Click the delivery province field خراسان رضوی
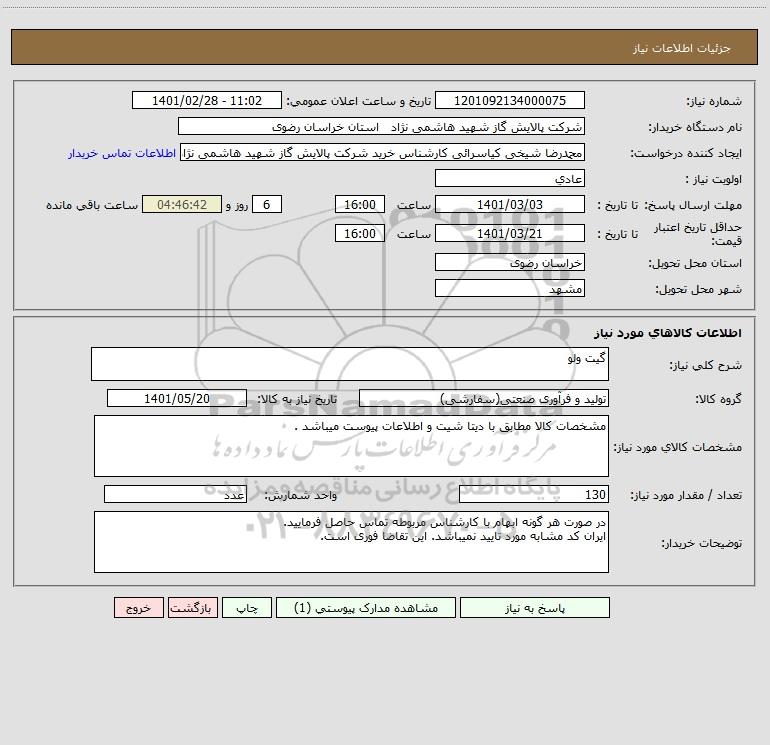770x745 pixels. tap(510, 262)
